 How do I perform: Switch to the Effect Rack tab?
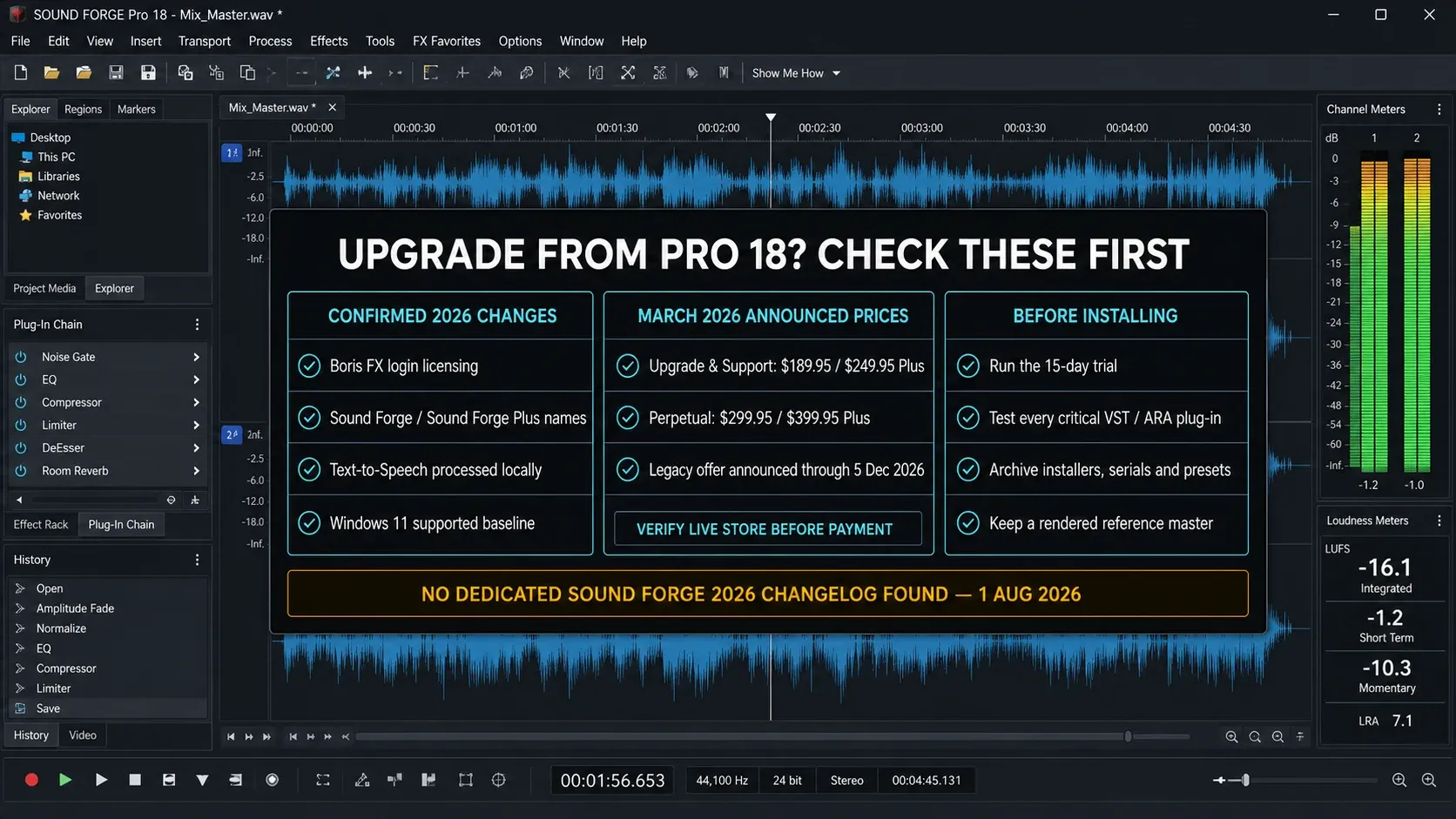[x=41, y=524]
